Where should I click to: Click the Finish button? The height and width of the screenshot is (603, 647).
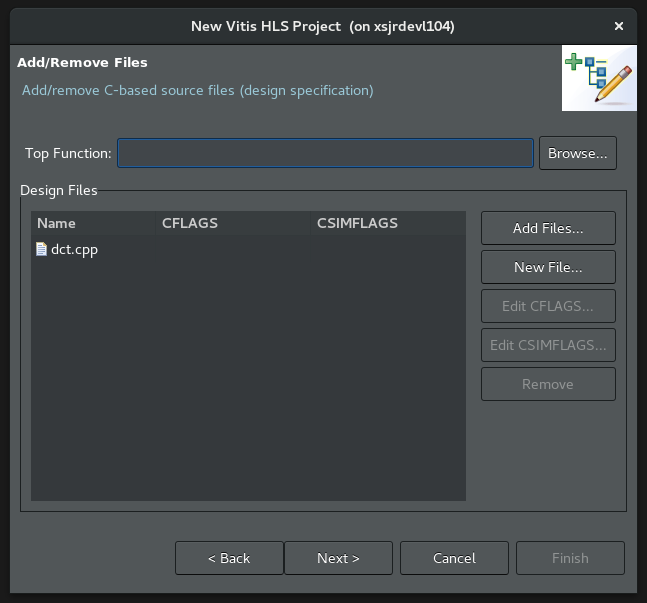tap(570, 558)
